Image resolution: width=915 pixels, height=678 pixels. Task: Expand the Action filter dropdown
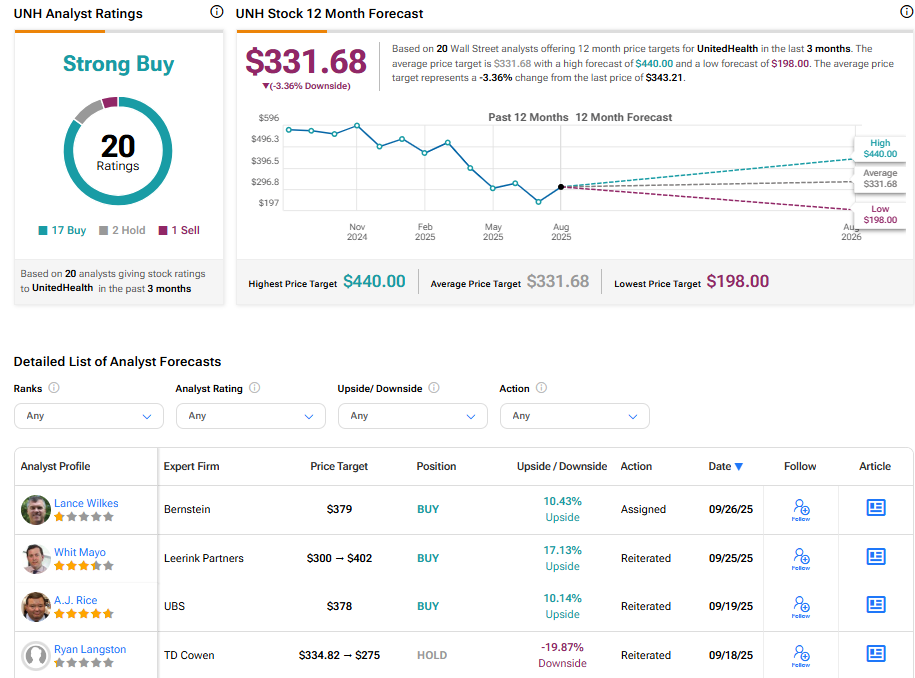574,416
